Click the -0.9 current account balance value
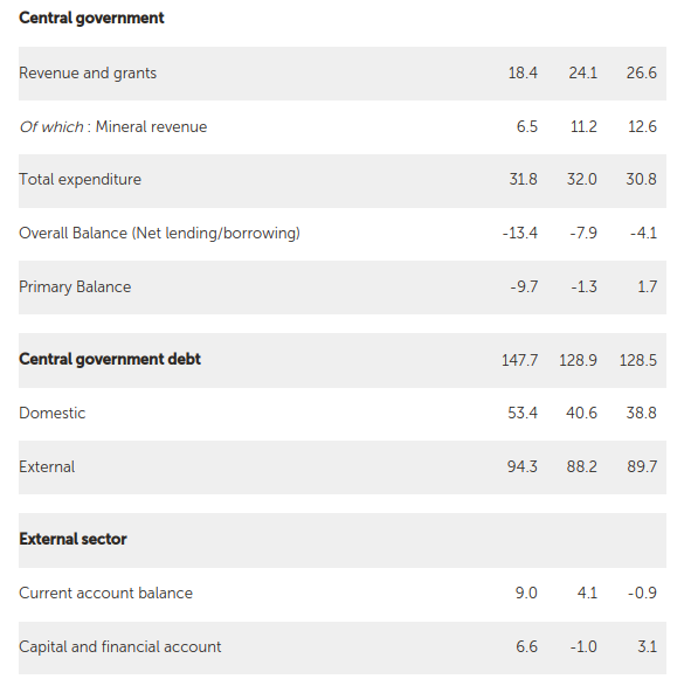Image resolution: width=691 pixels, height=679 pixels. pos(641,593)
